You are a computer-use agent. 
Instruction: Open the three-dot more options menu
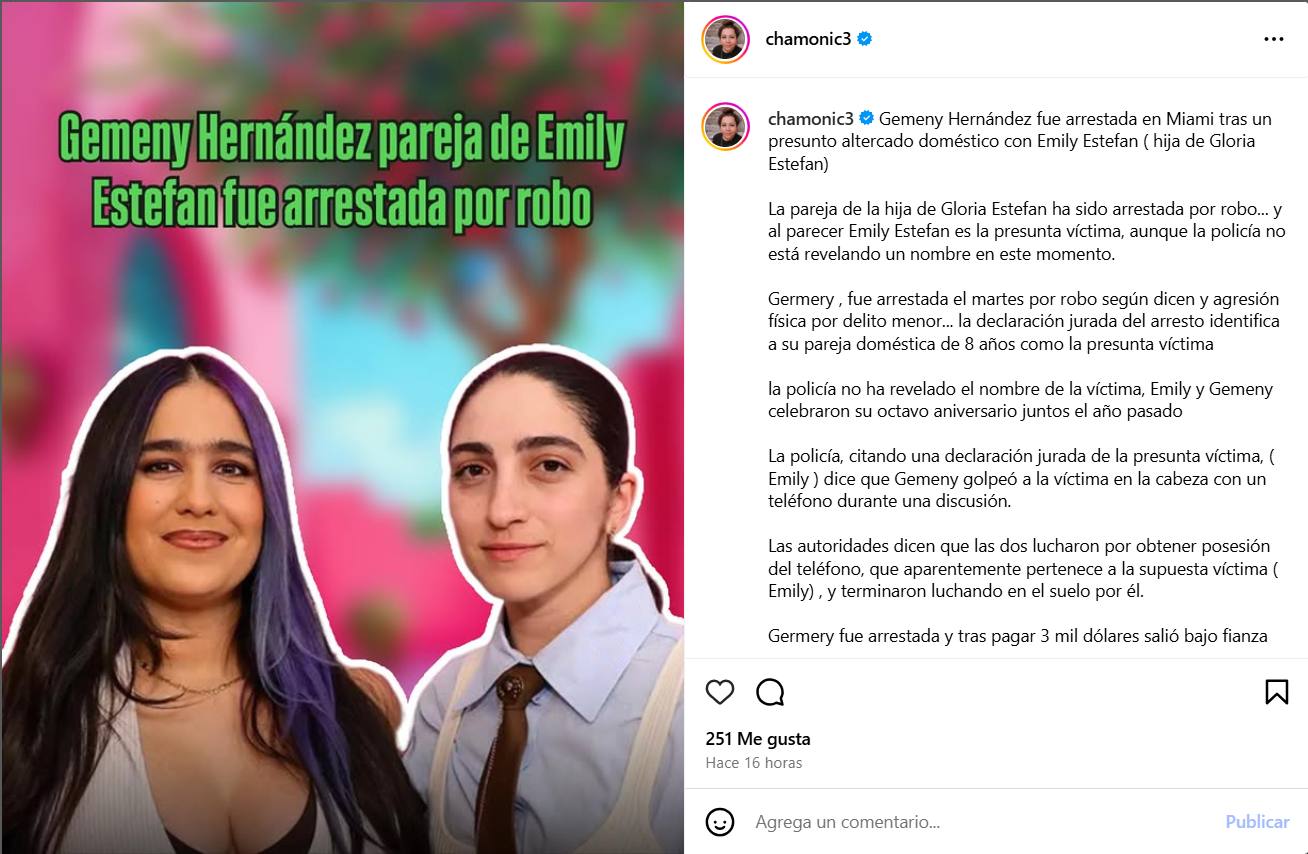pos(1273,39)
